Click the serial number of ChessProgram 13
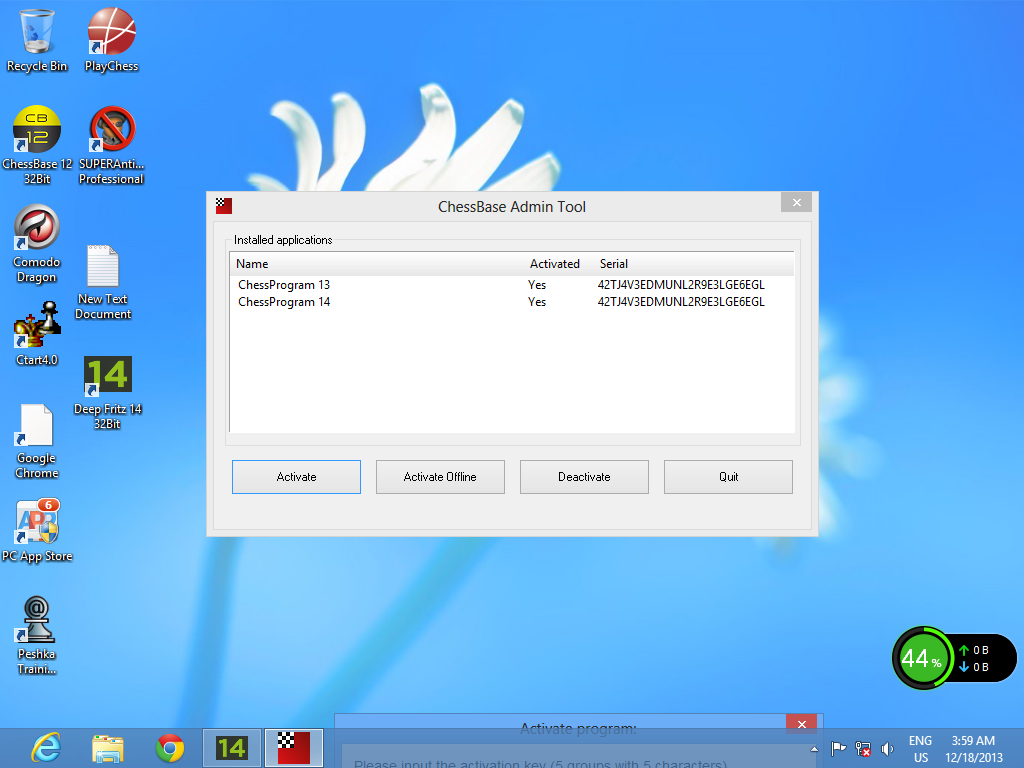Image resolution: width=1024 pixels, height=768 pixels. tap(681, 285)
